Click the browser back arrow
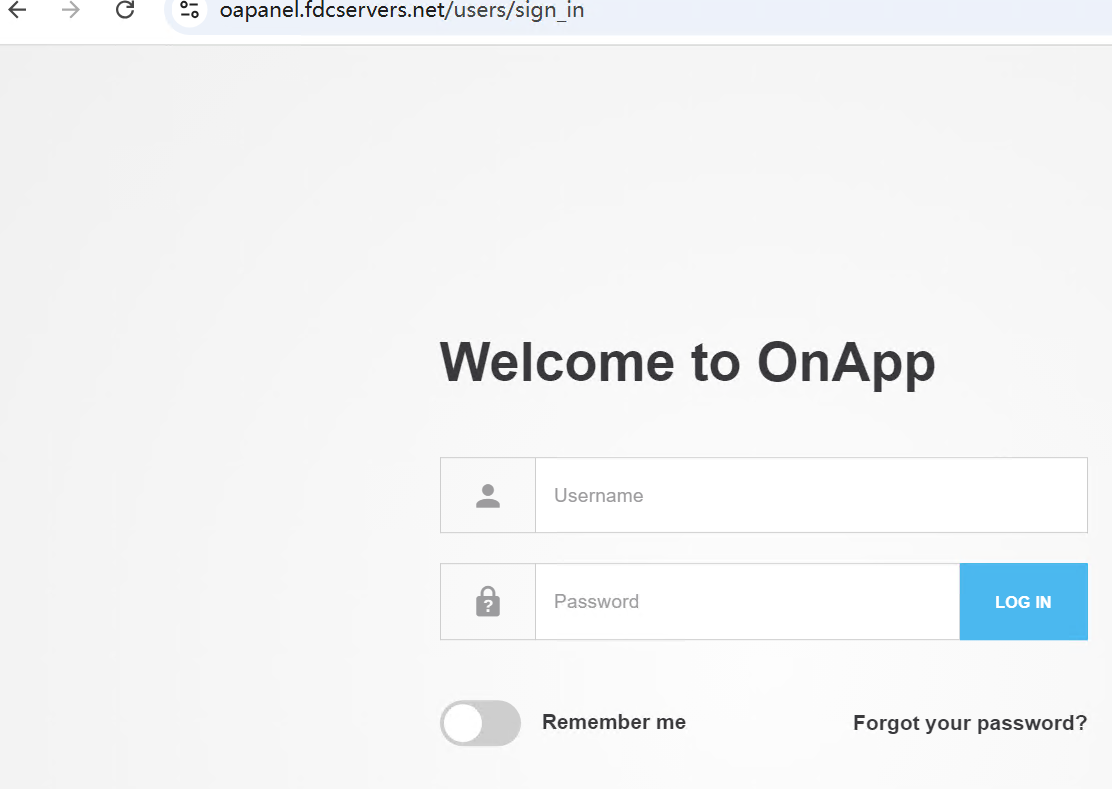Image resolution: width=1112 pixels, height=789 pixels. 17,11
